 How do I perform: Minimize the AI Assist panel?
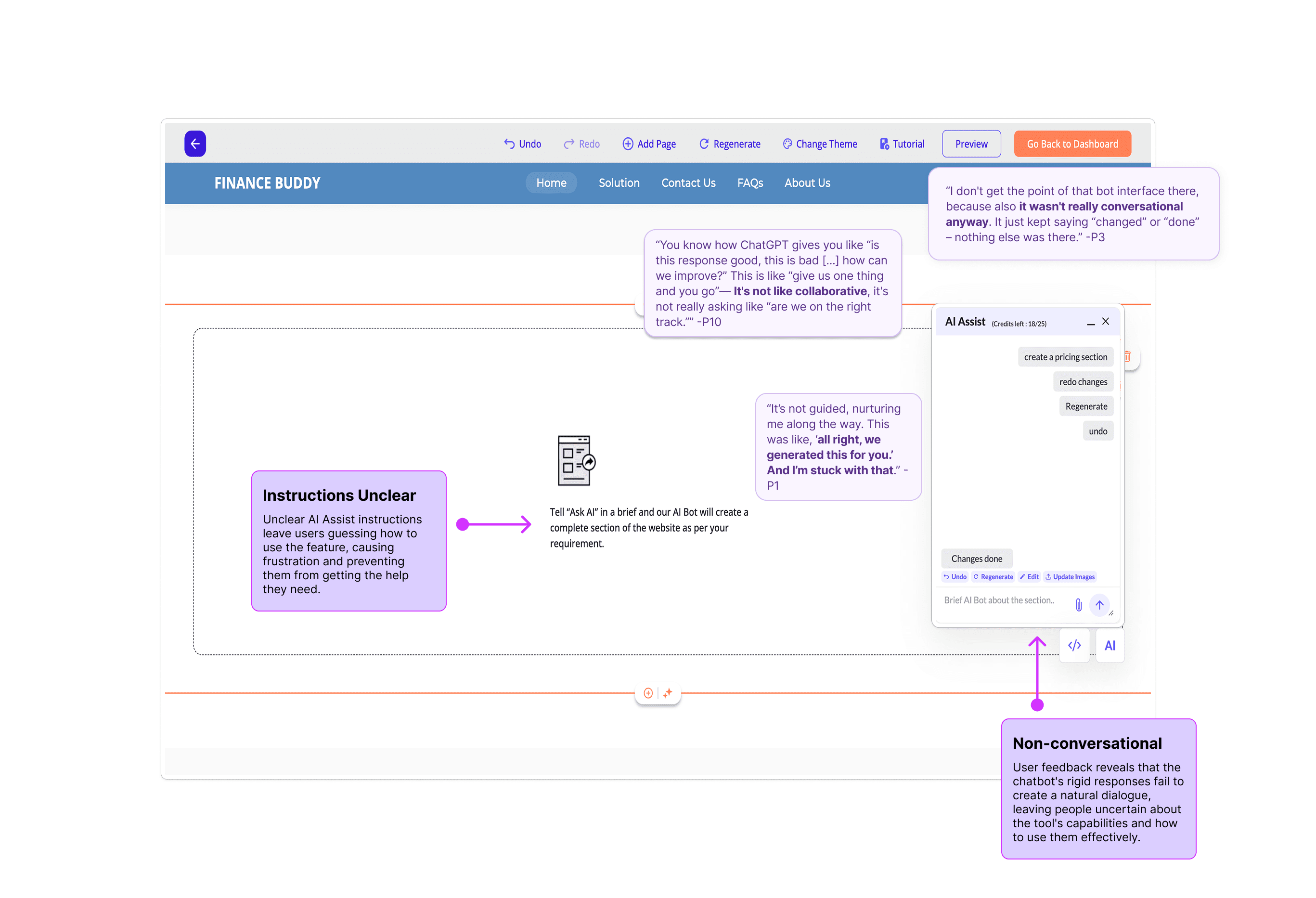1090,323
